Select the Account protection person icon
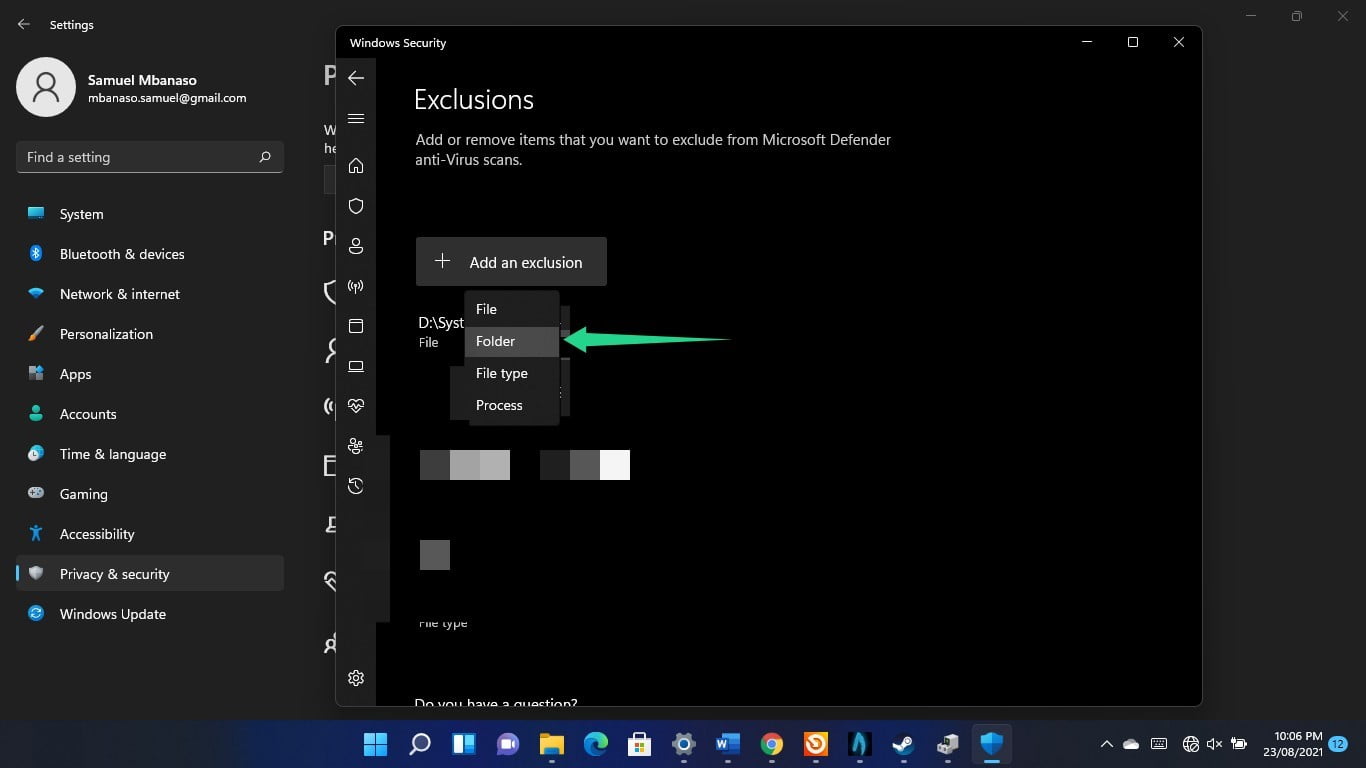Viewport: 1366px width, 768px height. (355, 246)
